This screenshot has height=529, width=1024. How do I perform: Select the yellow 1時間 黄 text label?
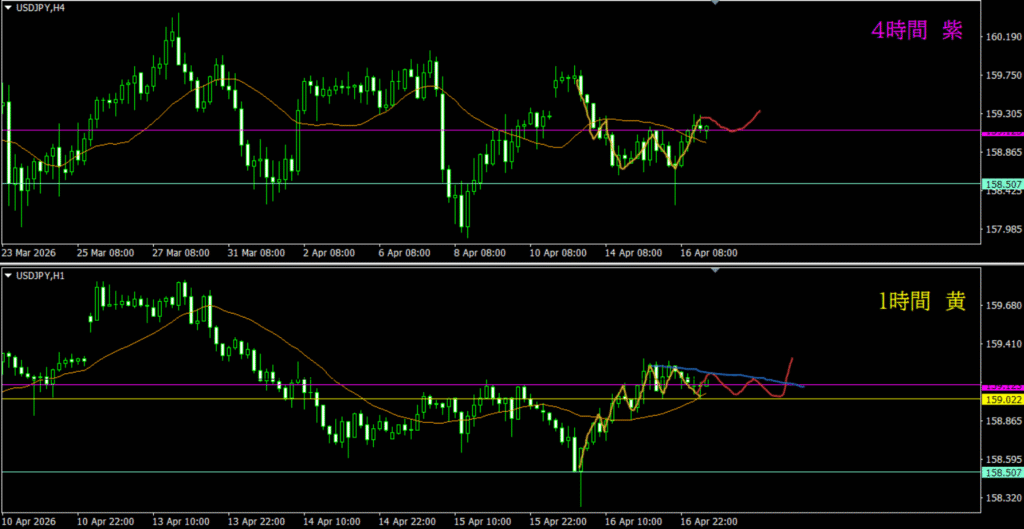tap(920, 302)
